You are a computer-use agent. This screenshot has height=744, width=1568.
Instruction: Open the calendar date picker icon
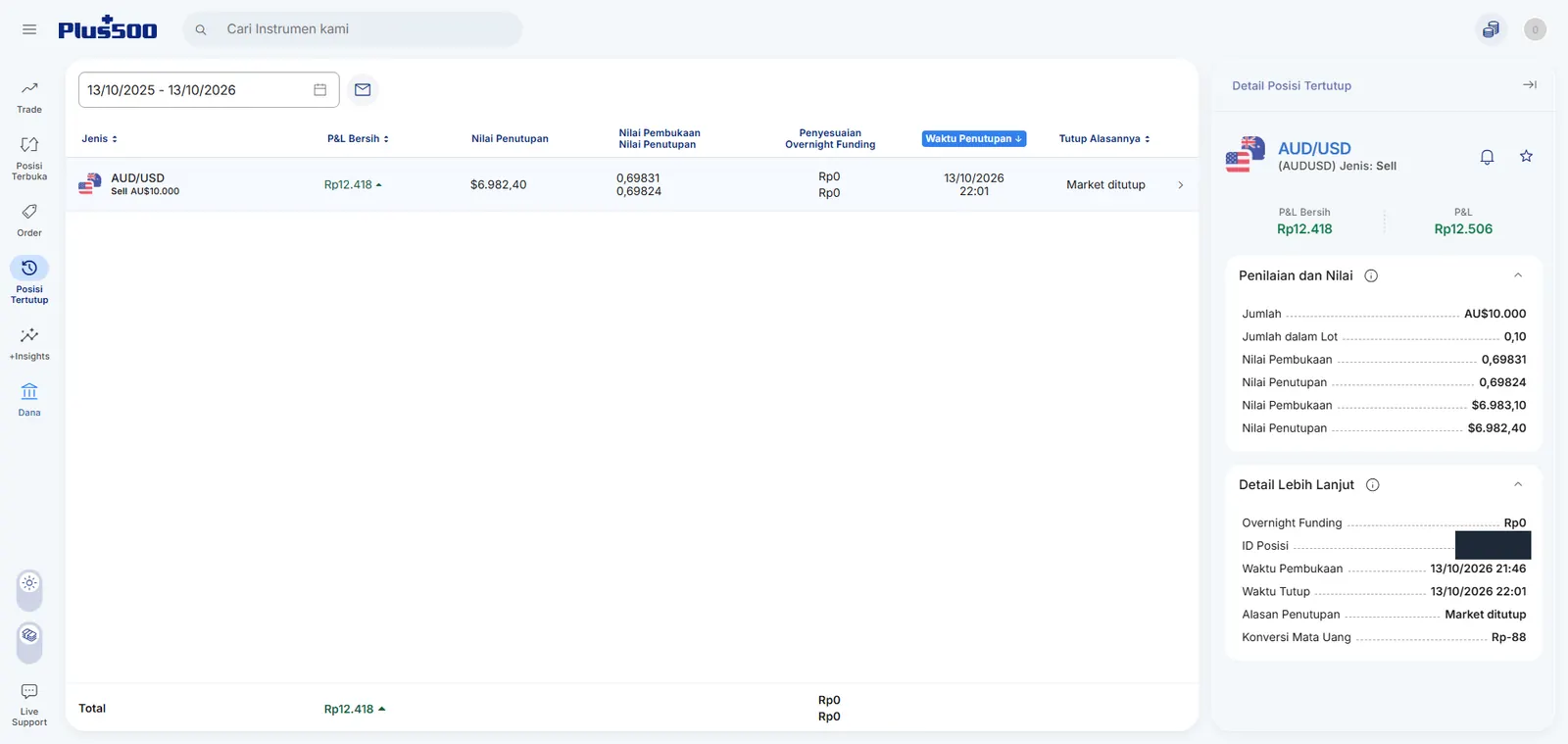tap(319, 89)
